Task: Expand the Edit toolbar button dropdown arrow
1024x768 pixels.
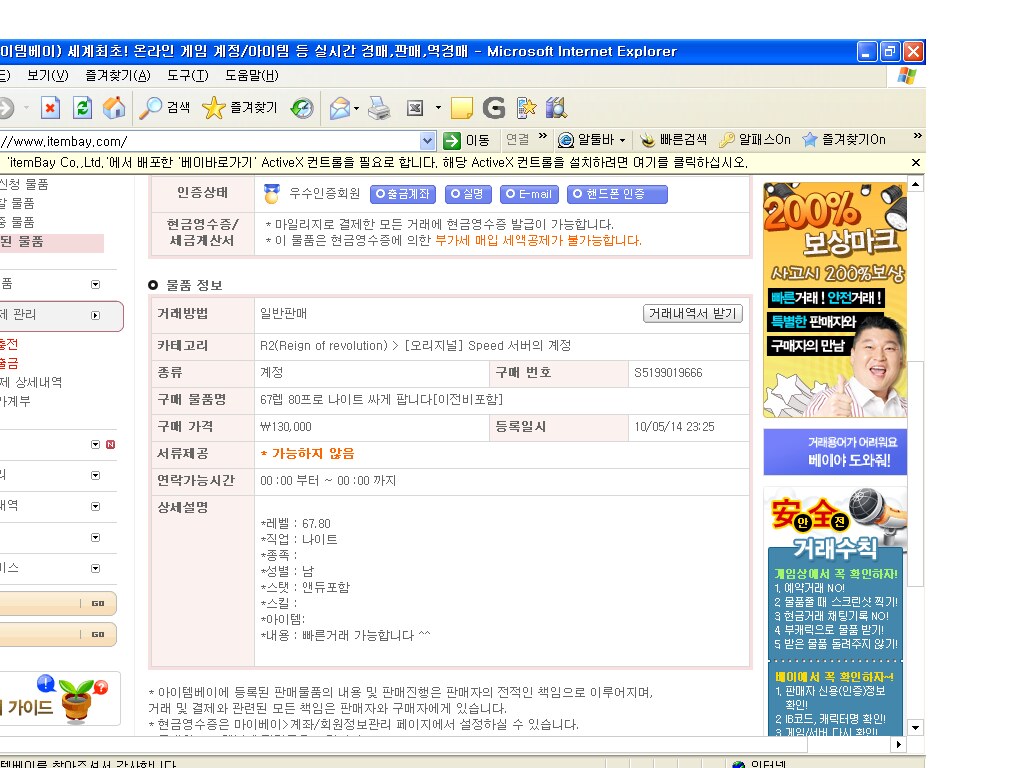Action: pyautogui.click(x=438, y=108)
